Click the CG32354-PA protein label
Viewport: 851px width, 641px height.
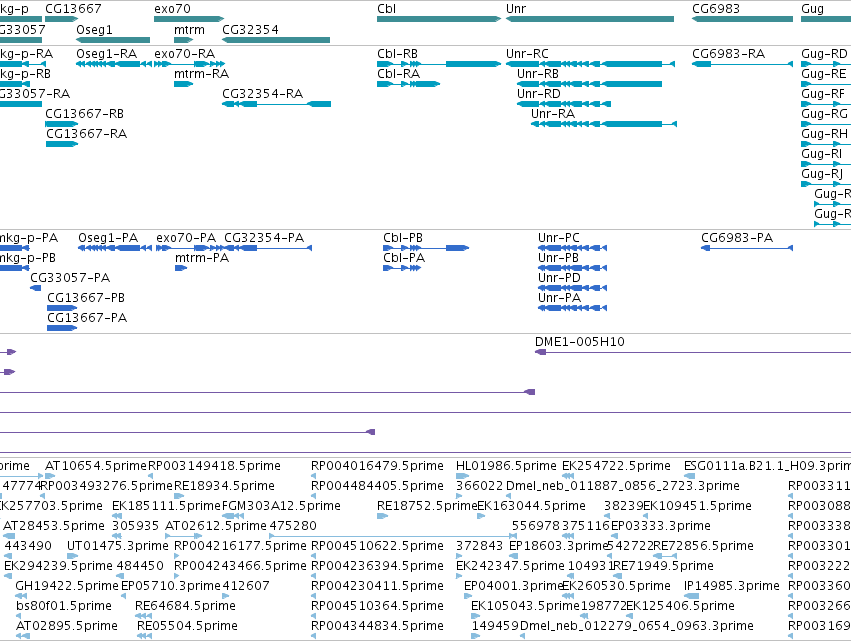point(264,238)
